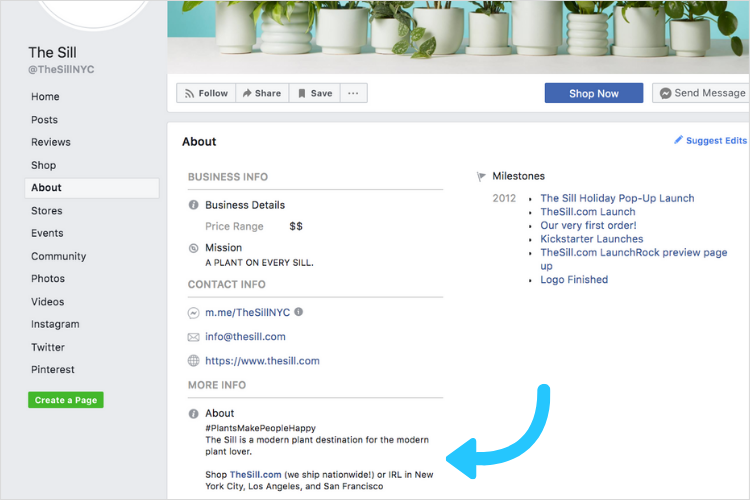
Task: Click the bookmark icon on Save button
Action: pos(302,93)
